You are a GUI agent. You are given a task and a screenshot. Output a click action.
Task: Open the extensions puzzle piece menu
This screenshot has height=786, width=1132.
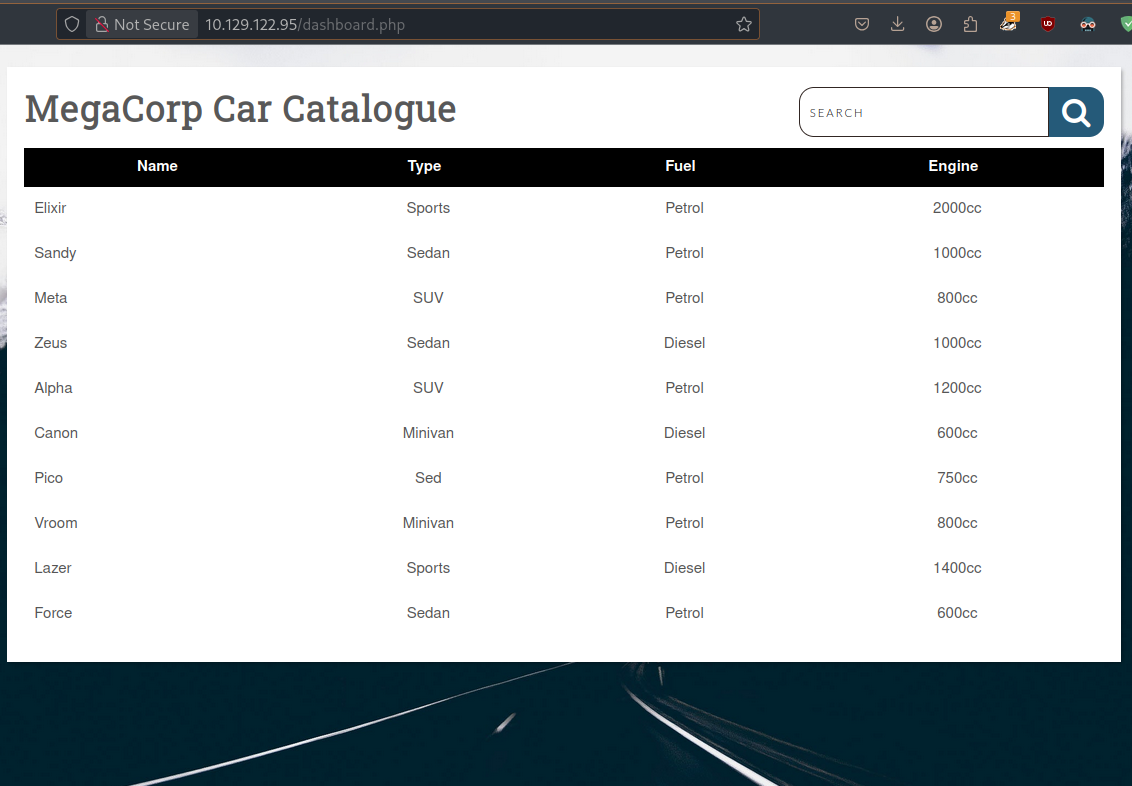[970, 24]
